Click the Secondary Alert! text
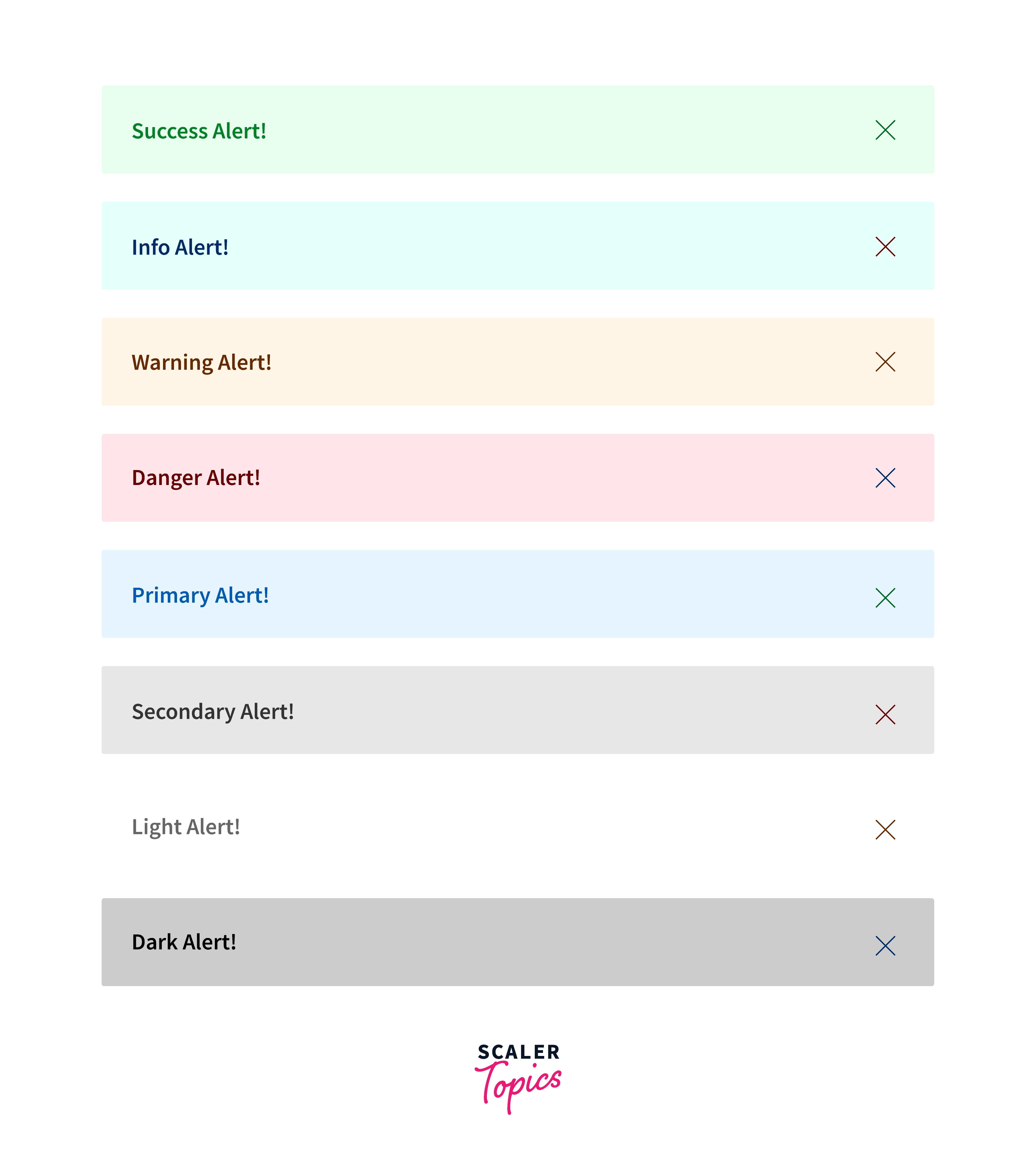 (213, 711)
